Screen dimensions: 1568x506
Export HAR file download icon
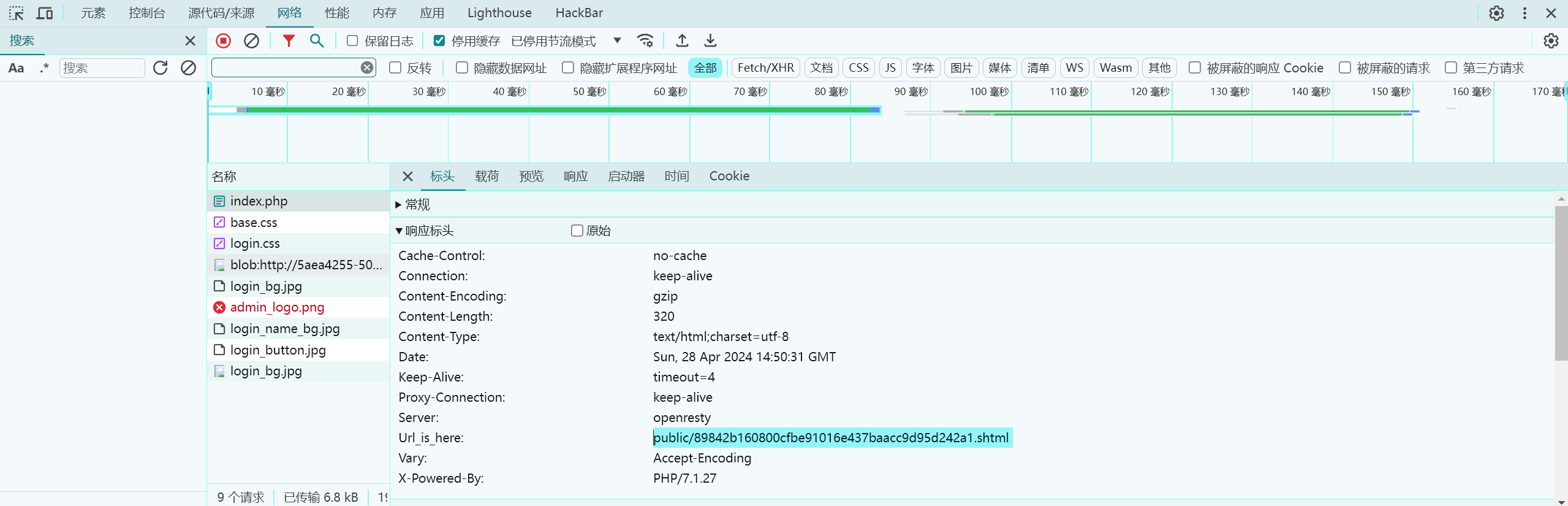coord(710,40)
